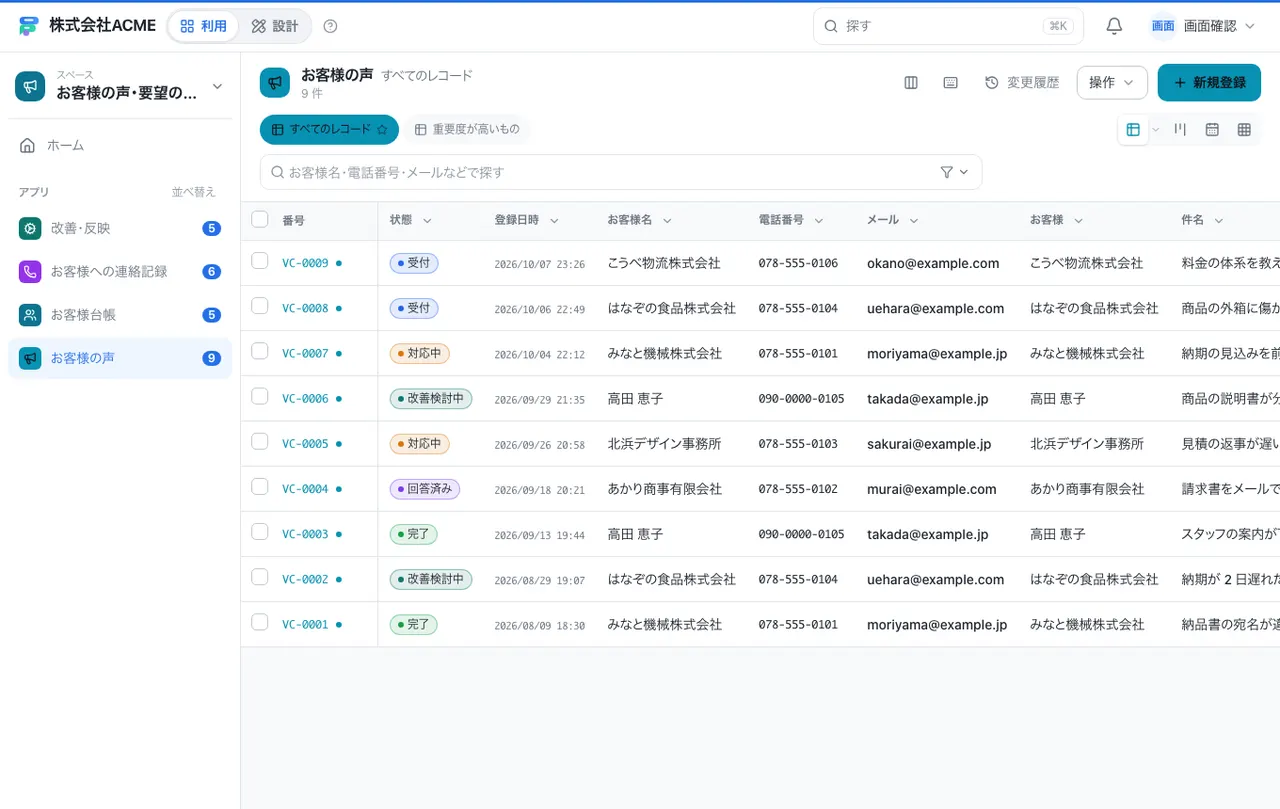Click the 新規登録 button

(1210, 83)
